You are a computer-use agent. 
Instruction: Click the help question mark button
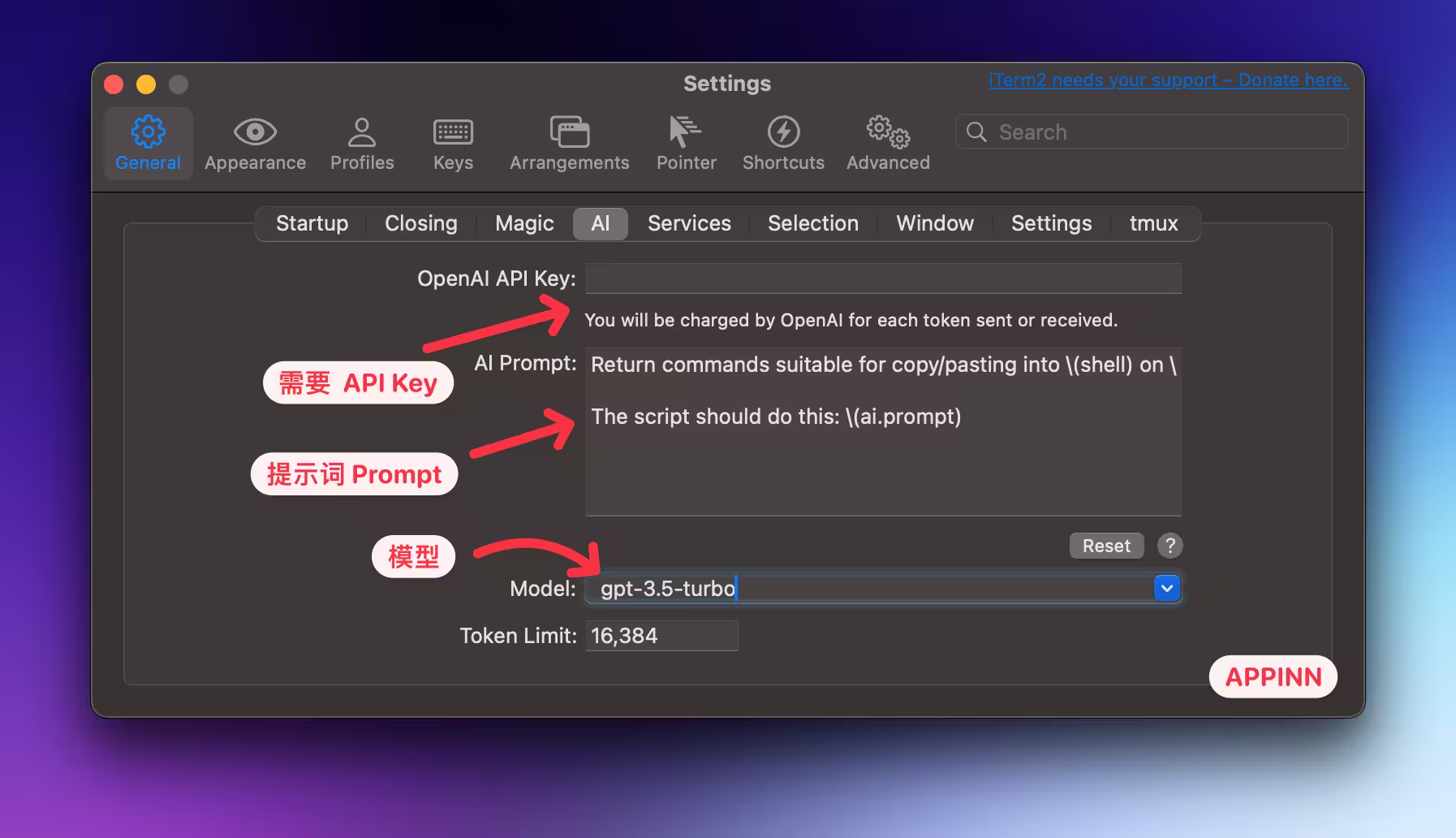tap(1170, 546)
